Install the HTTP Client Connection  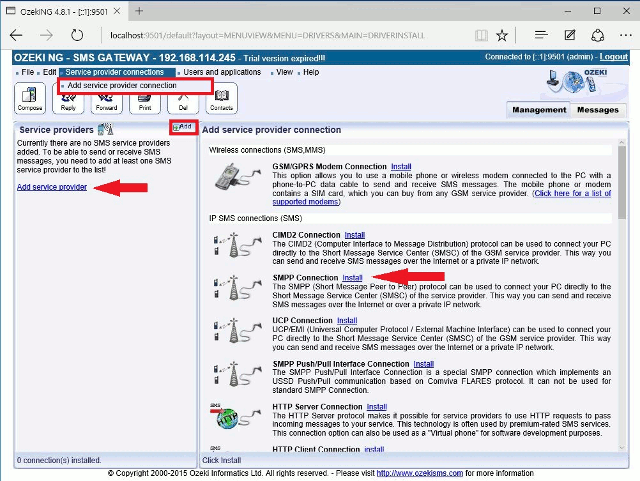(x=374, y=449)
